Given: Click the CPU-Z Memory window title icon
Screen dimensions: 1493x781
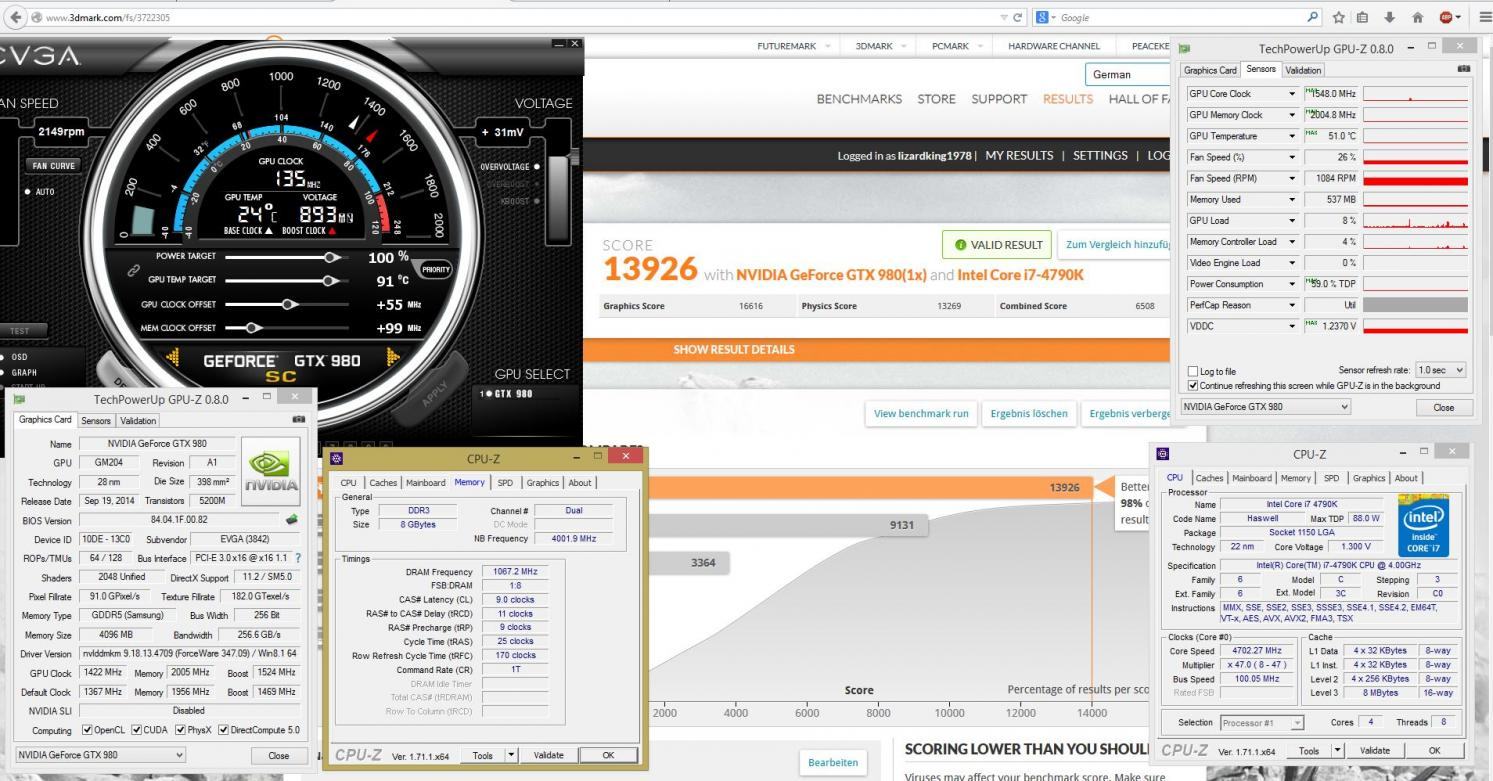Looking at the screenshot, I should tap(337, 458).
